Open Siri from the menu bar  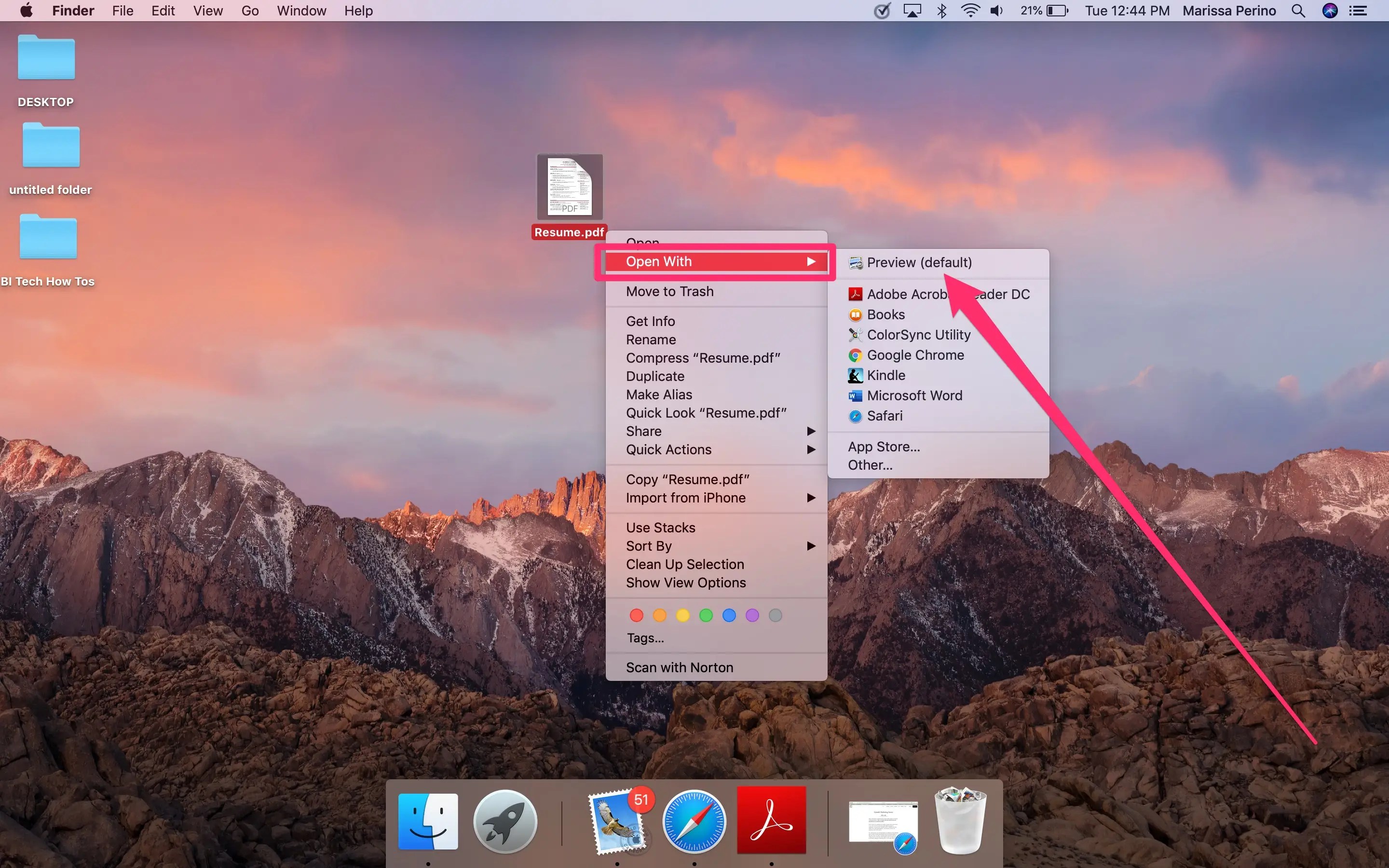point(1330,11)
